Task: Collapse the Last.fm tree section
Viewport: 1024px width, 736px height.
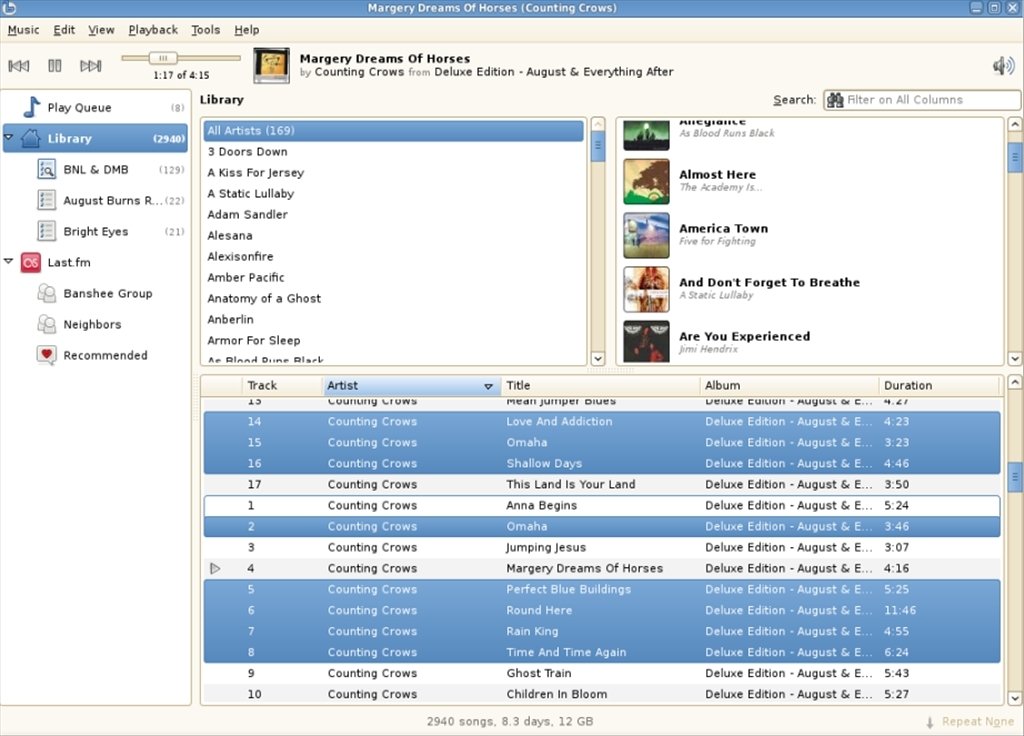Action: click(x=8, y=261)
